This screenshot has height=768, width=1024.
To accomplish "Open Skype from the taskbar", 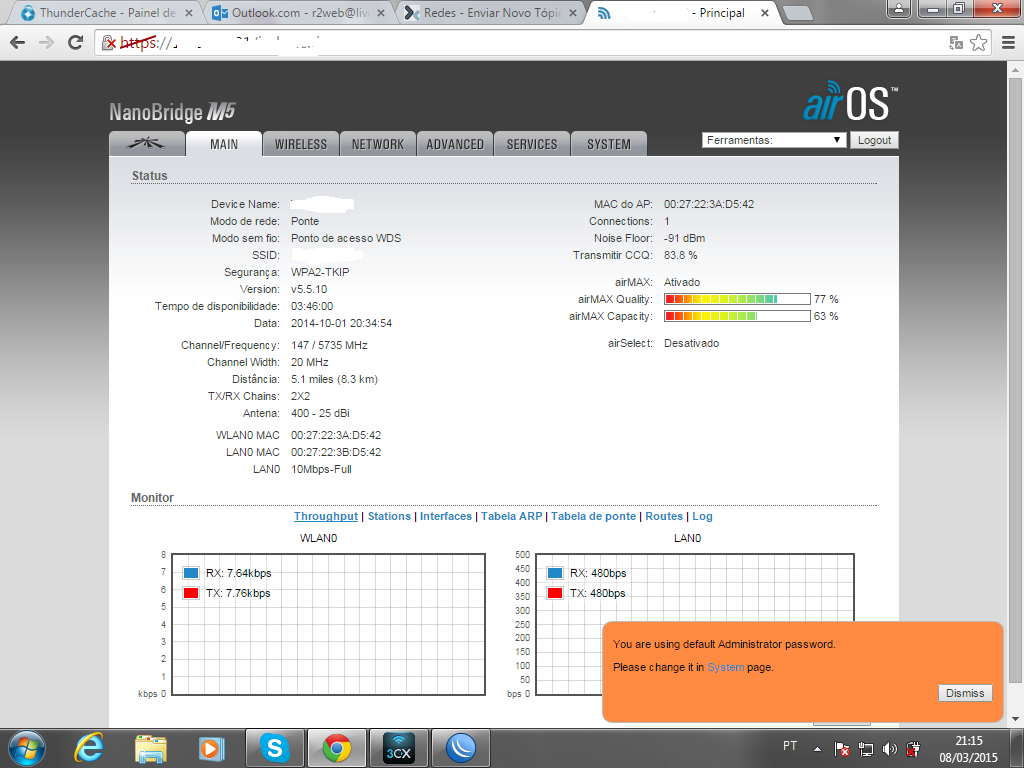I will pyautogui.click(x=275, y=748).
